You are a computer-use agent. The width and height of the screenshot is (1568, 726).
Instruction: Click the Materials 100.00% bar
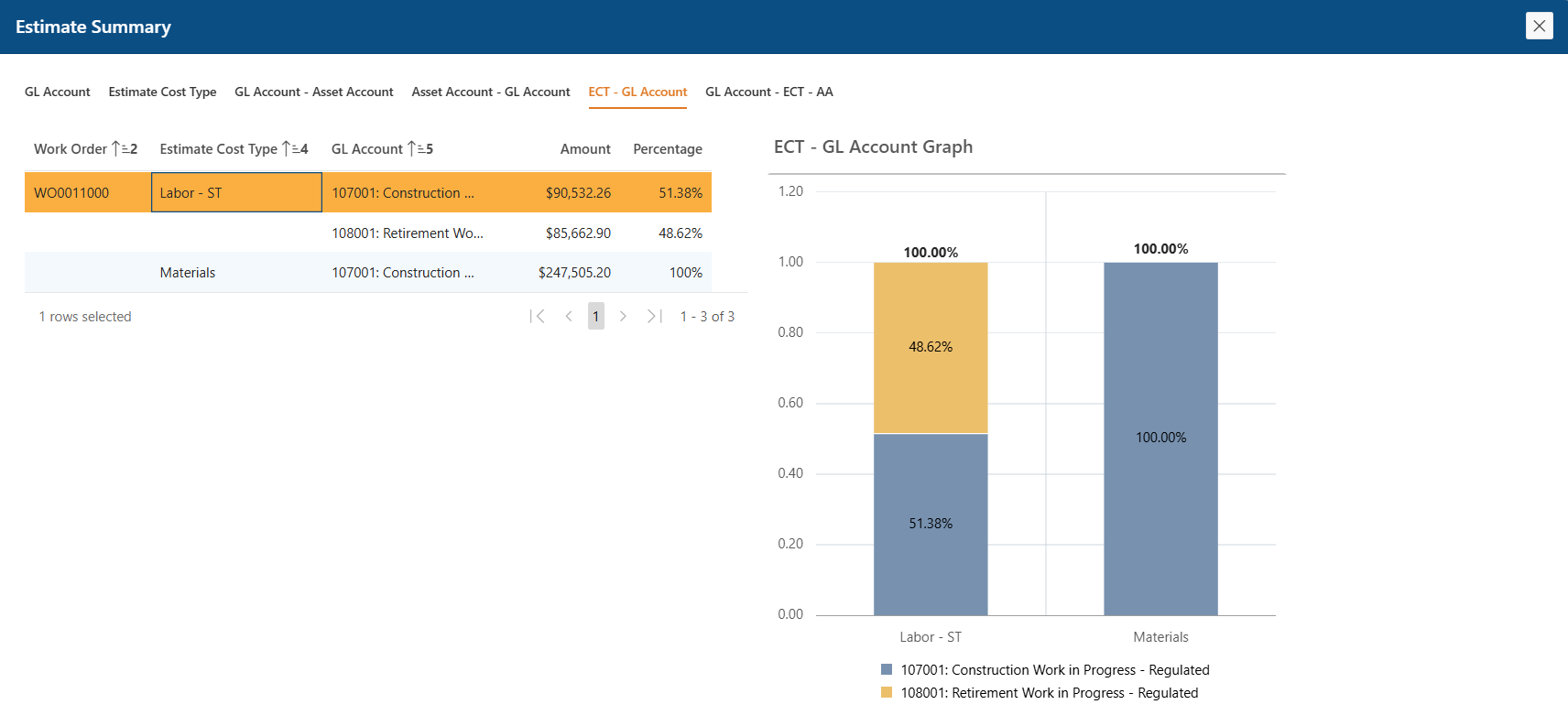point(1160,439)
